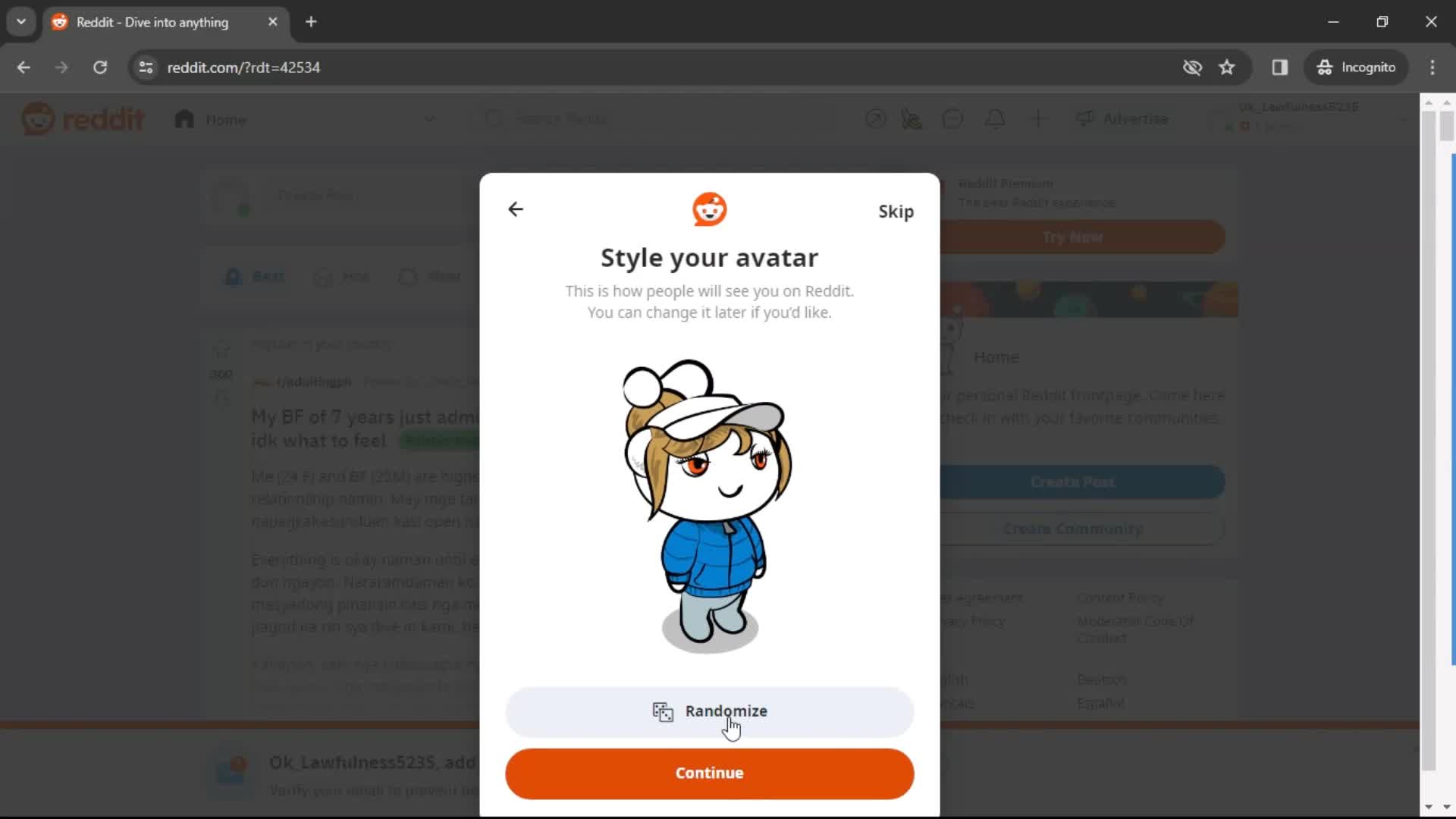Click the Randomize button for new avatar
The height and width of the screenshot is (819, 1456).
[711, 711]
